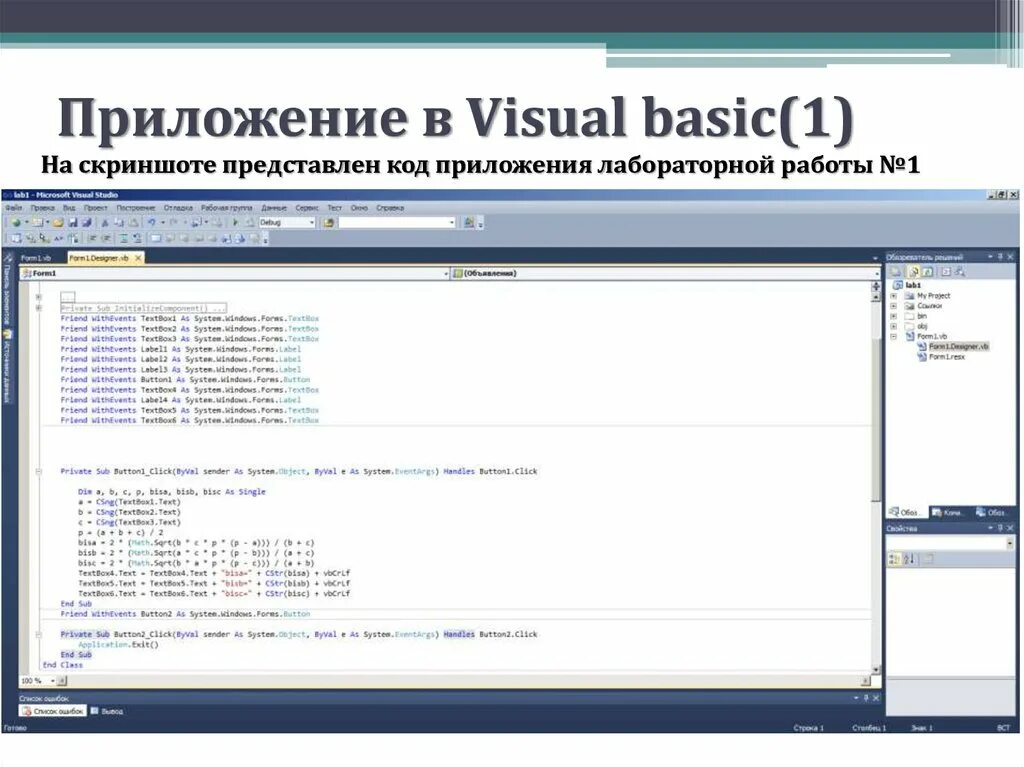Click the Save All icon

pos(86,223)
